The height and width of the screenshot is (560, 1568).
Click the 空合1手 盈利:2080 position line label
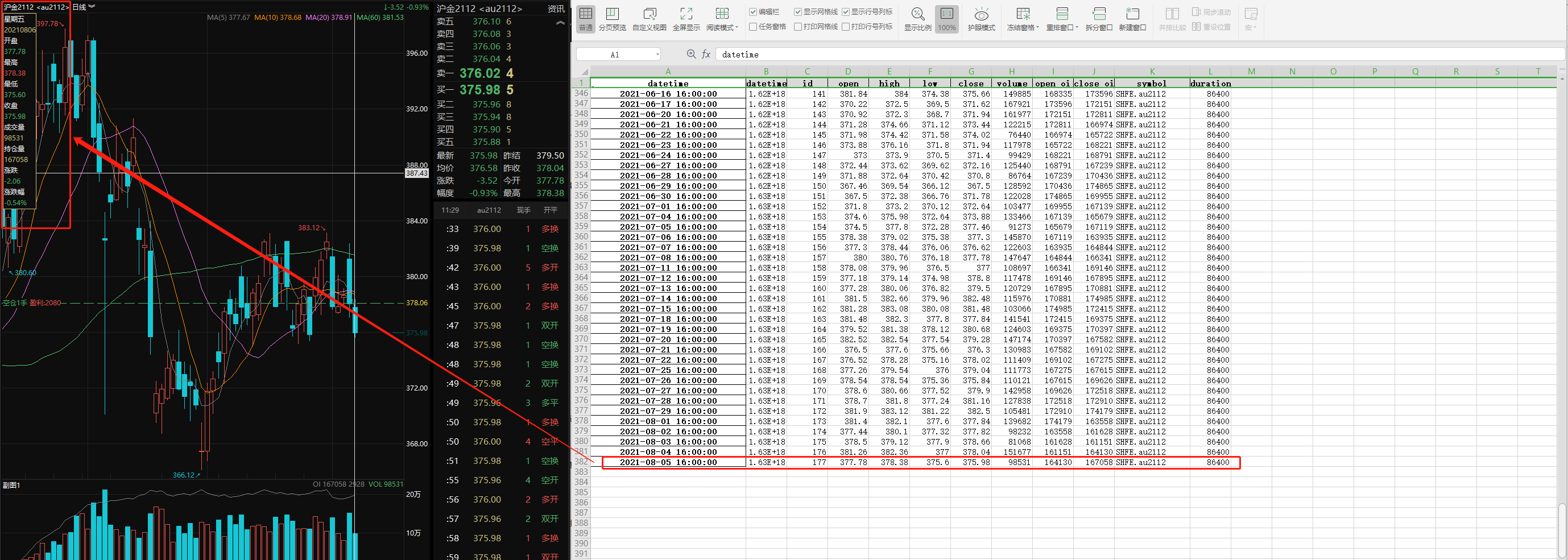tap(32, 303)
